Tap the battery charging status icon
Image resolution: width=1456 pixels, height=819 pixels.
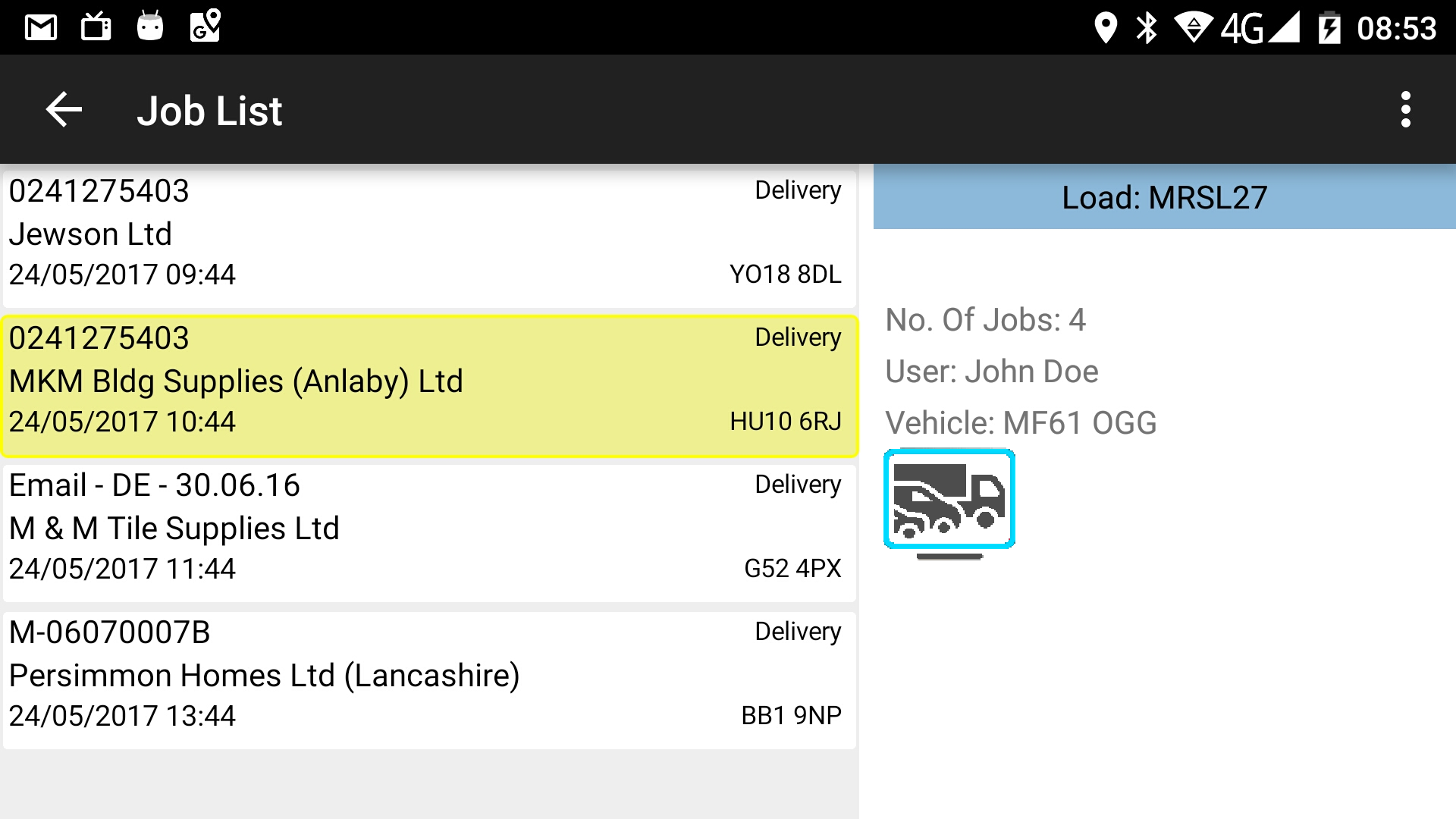(1329, 28)
